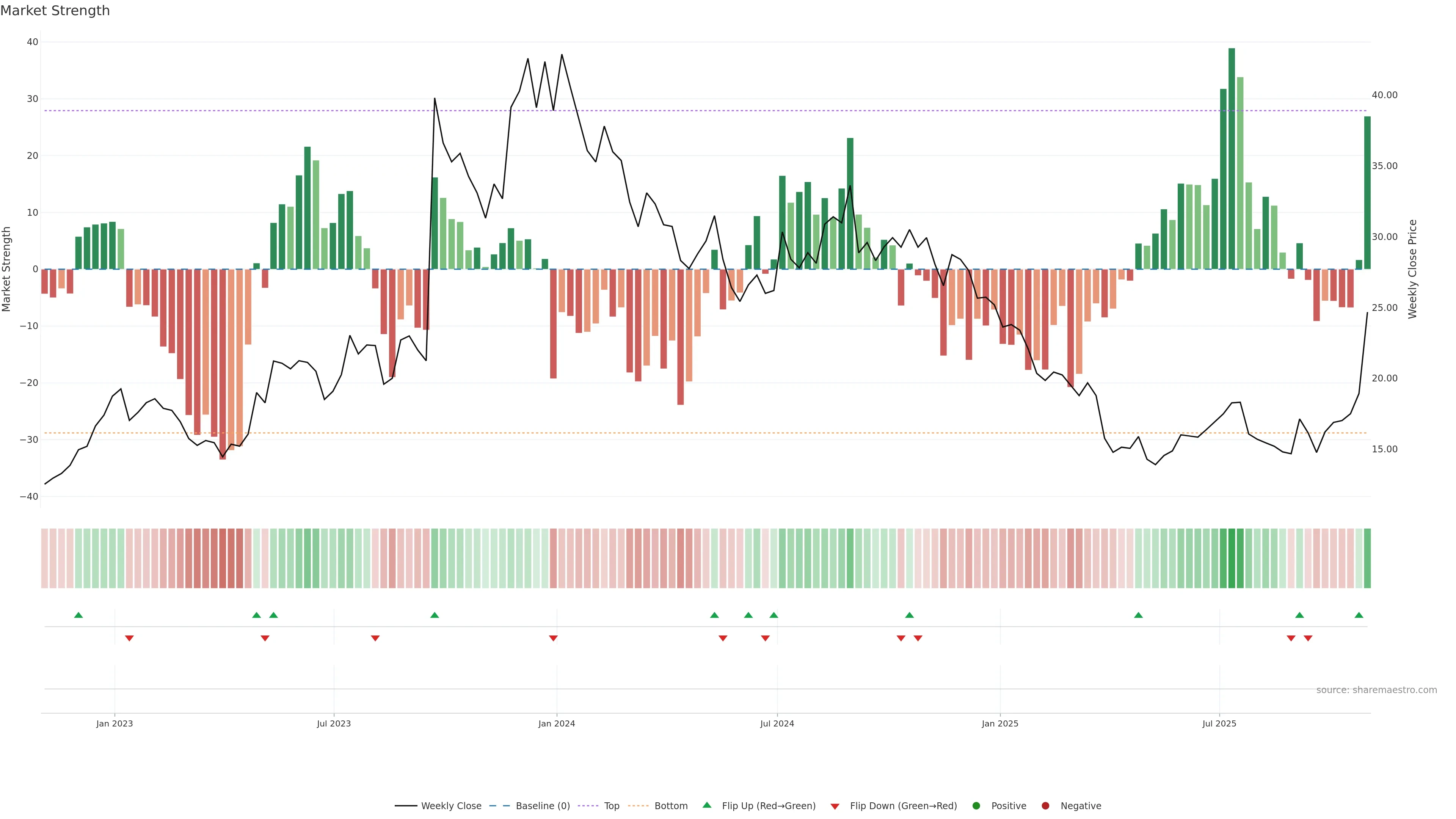Screen dimensions: 1456x819
Task: Click the red triangle icon in the legend
Action: pyautogui.click(x=835, y=806)
